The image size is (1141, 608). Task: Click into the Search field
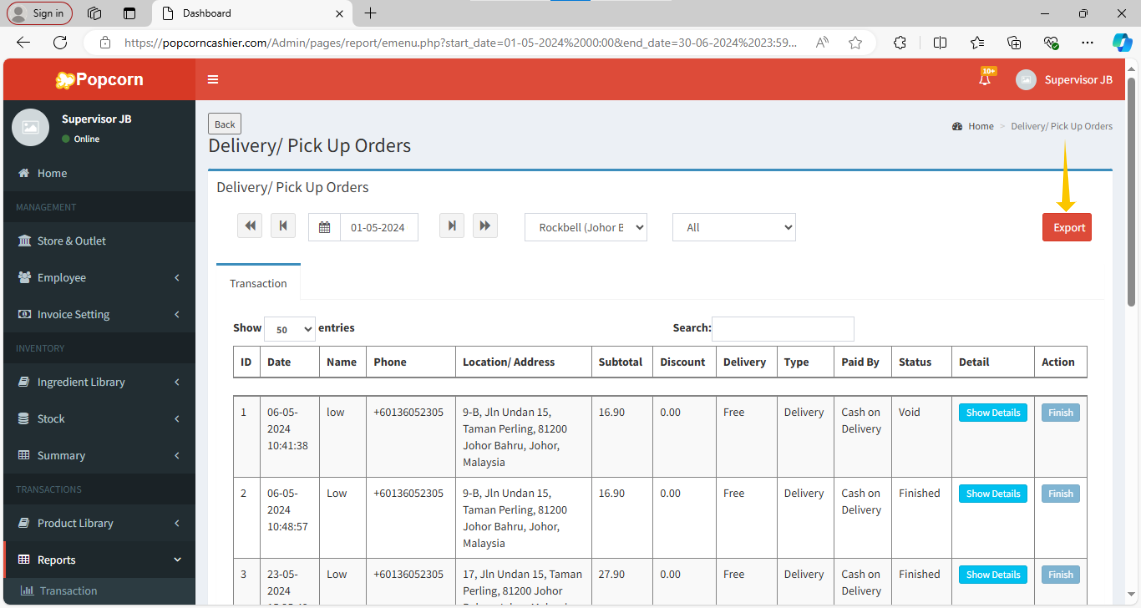pos(783,329)
